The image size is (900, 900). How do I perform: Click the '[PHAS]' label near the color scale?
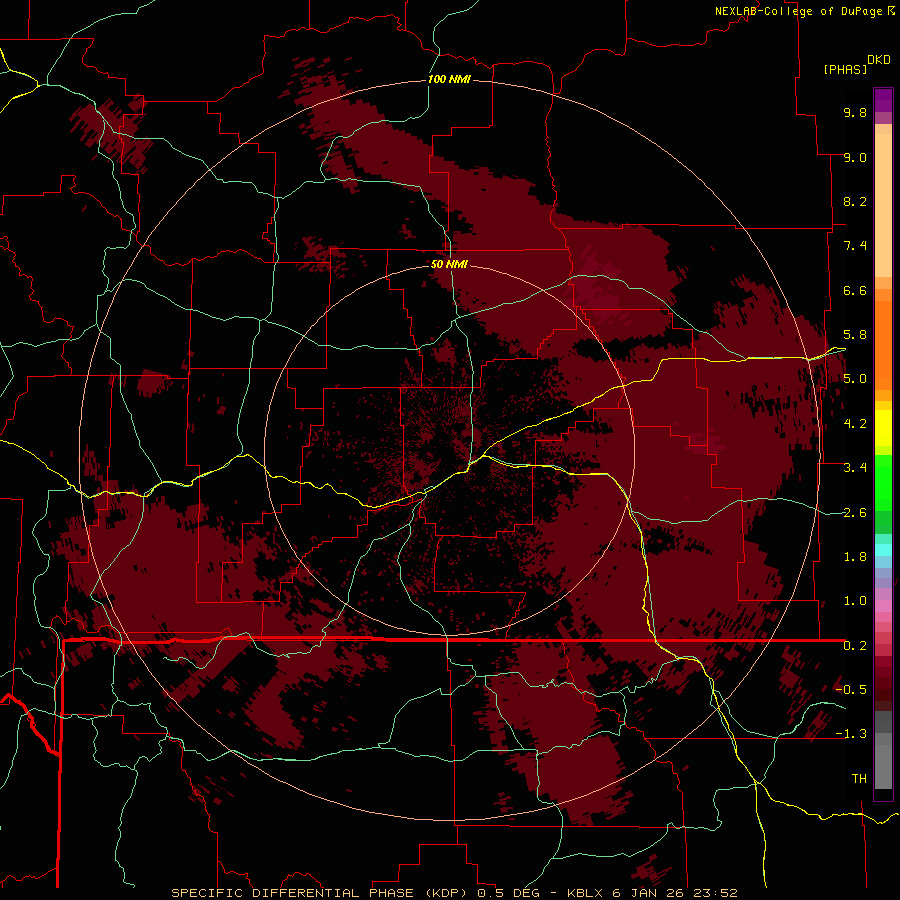pyautogui.click(x=845, y=69)
